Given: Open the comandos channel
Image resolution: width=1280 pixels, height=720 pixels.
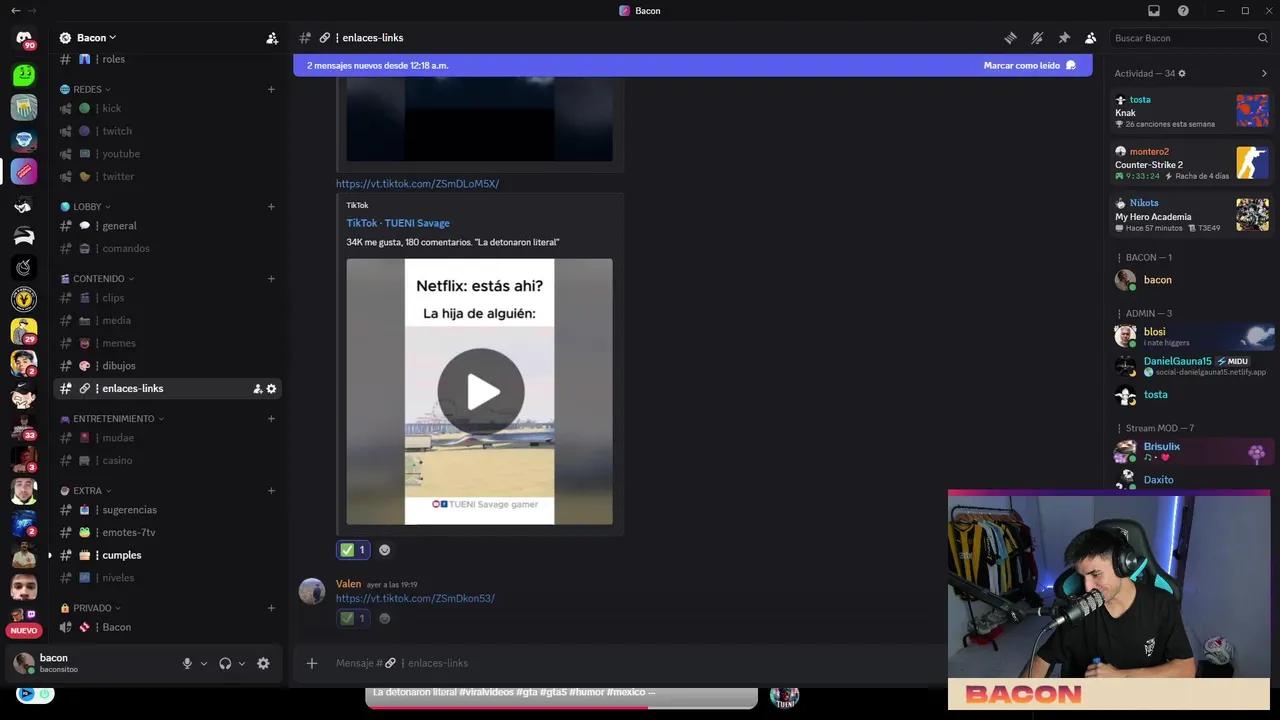Looking at the screenshot, I should point(167,248).
